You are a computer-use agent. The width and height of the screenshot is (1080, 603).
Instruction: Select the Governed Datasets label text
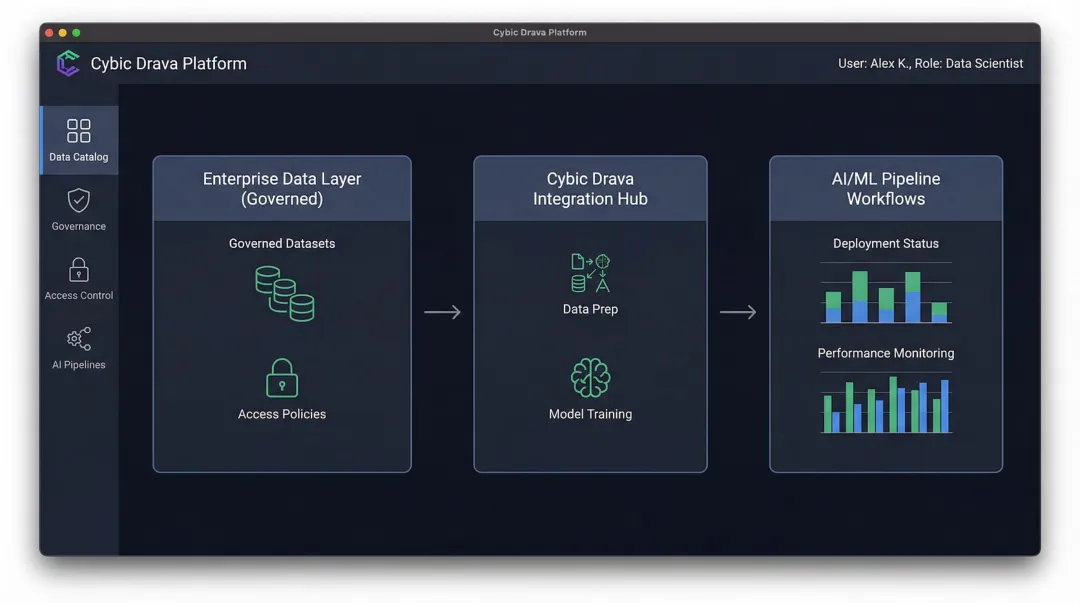tap(281, 243)
